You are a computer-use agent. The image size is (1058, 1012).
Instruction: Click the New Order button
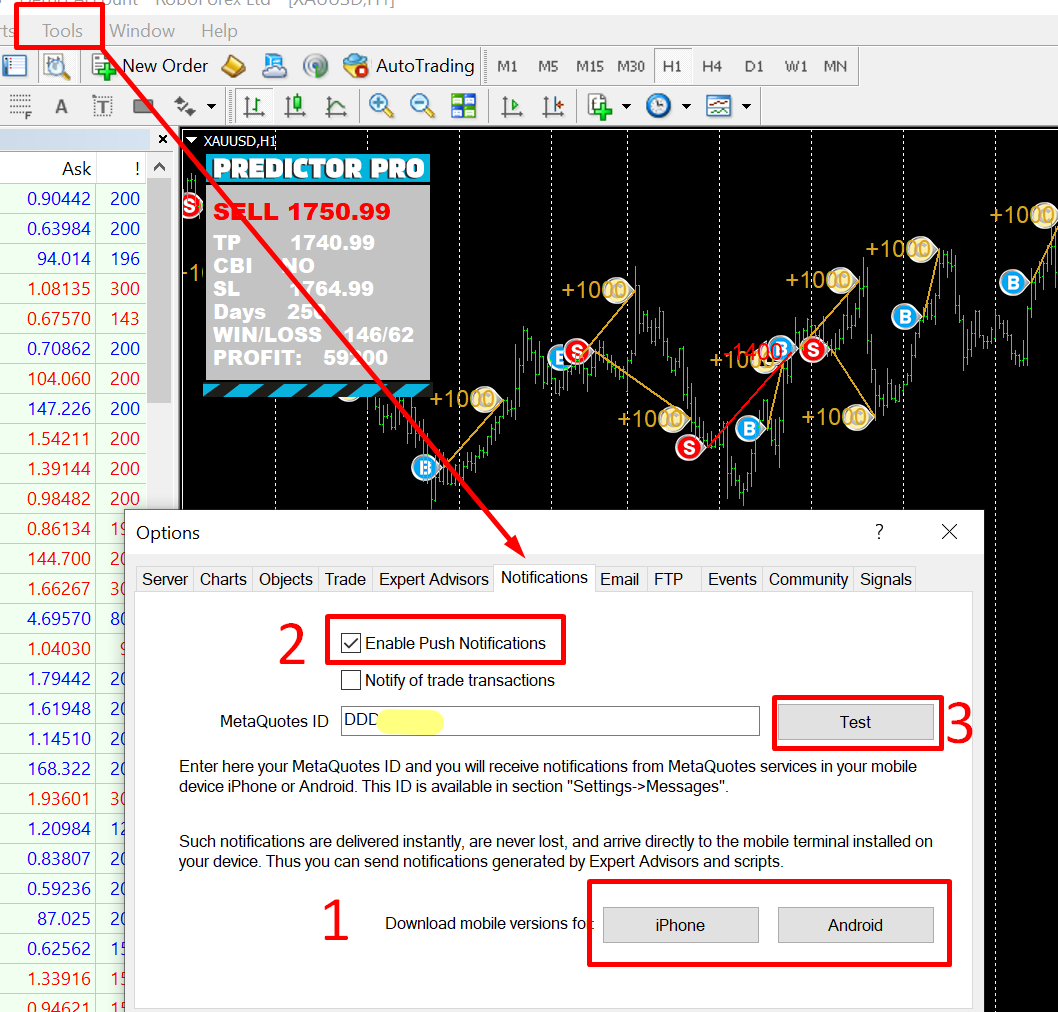coord(150,66)
